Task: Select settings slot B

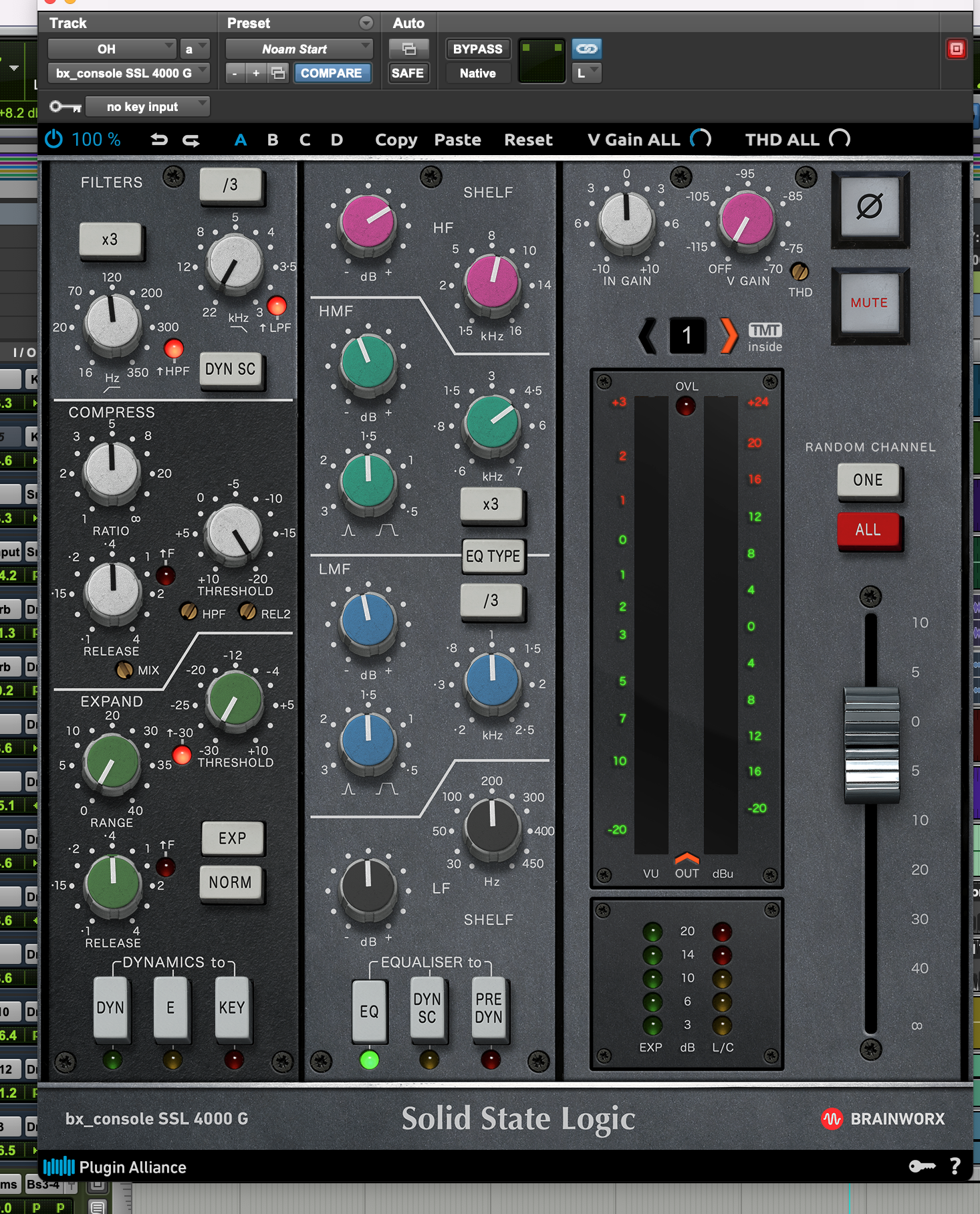Action: tap(273, 140)
